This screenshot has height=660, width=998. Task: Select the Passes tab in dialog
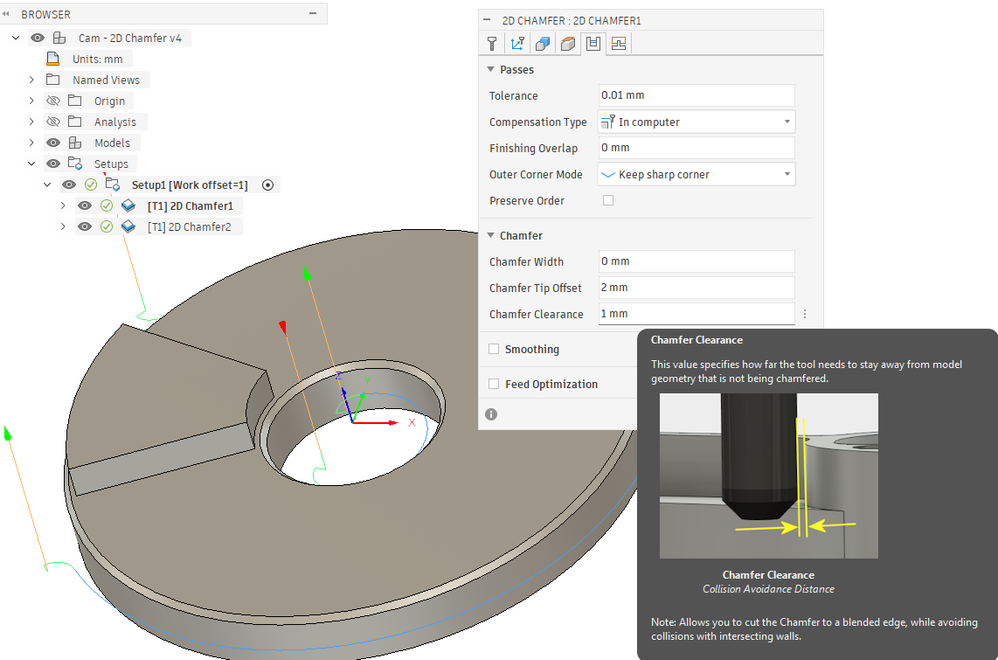[593, 43]
